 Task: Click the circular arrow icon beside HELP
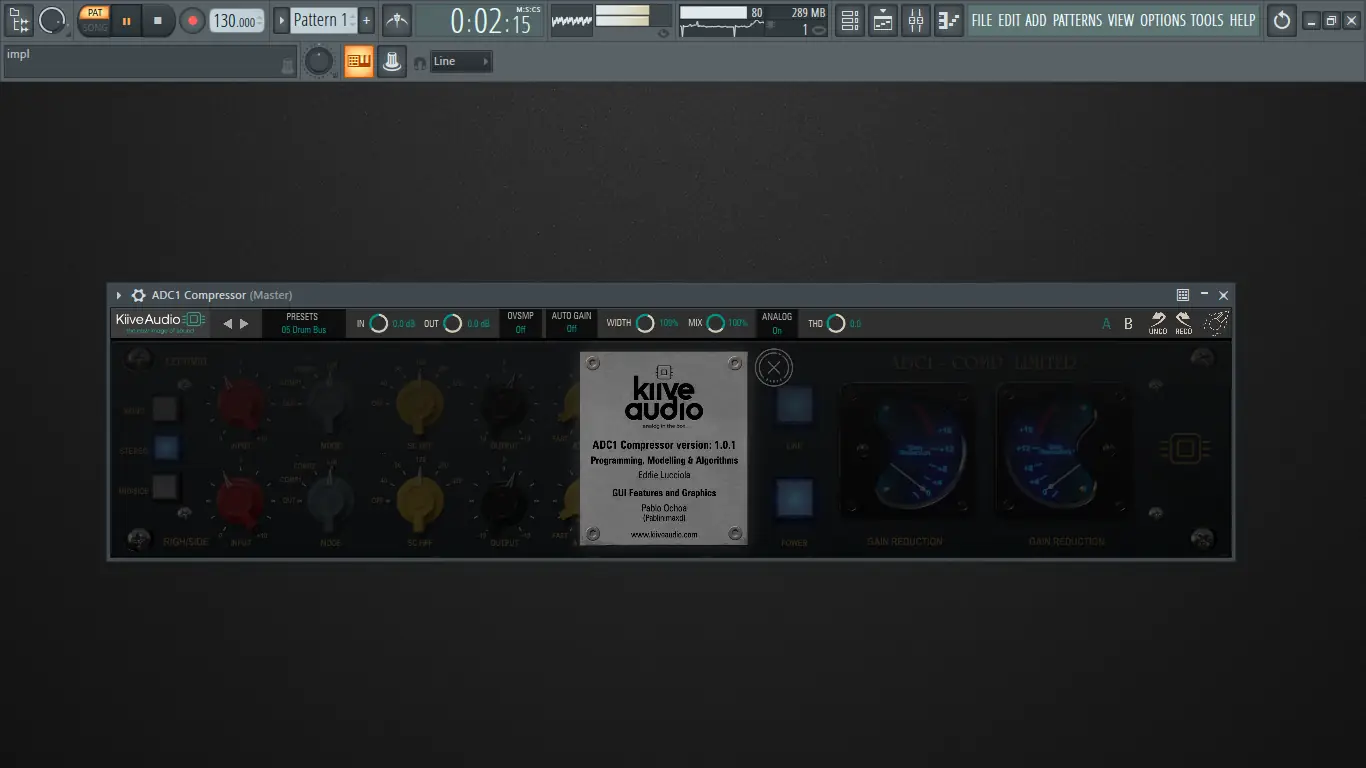pyautogui.click(x=1282, y=20)
